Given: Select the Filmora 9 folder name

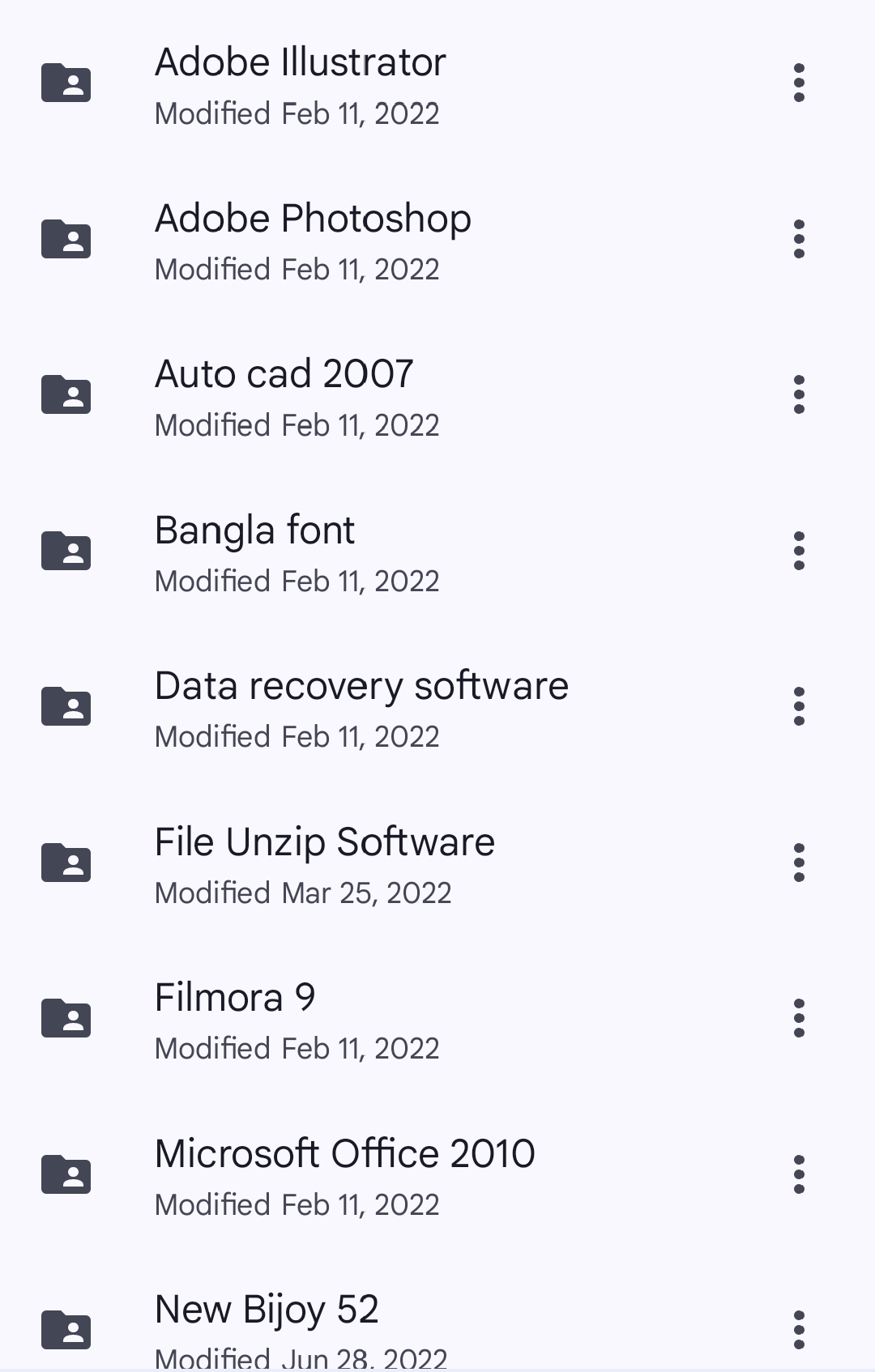Looking at the screenshot, I should (235, 997).
